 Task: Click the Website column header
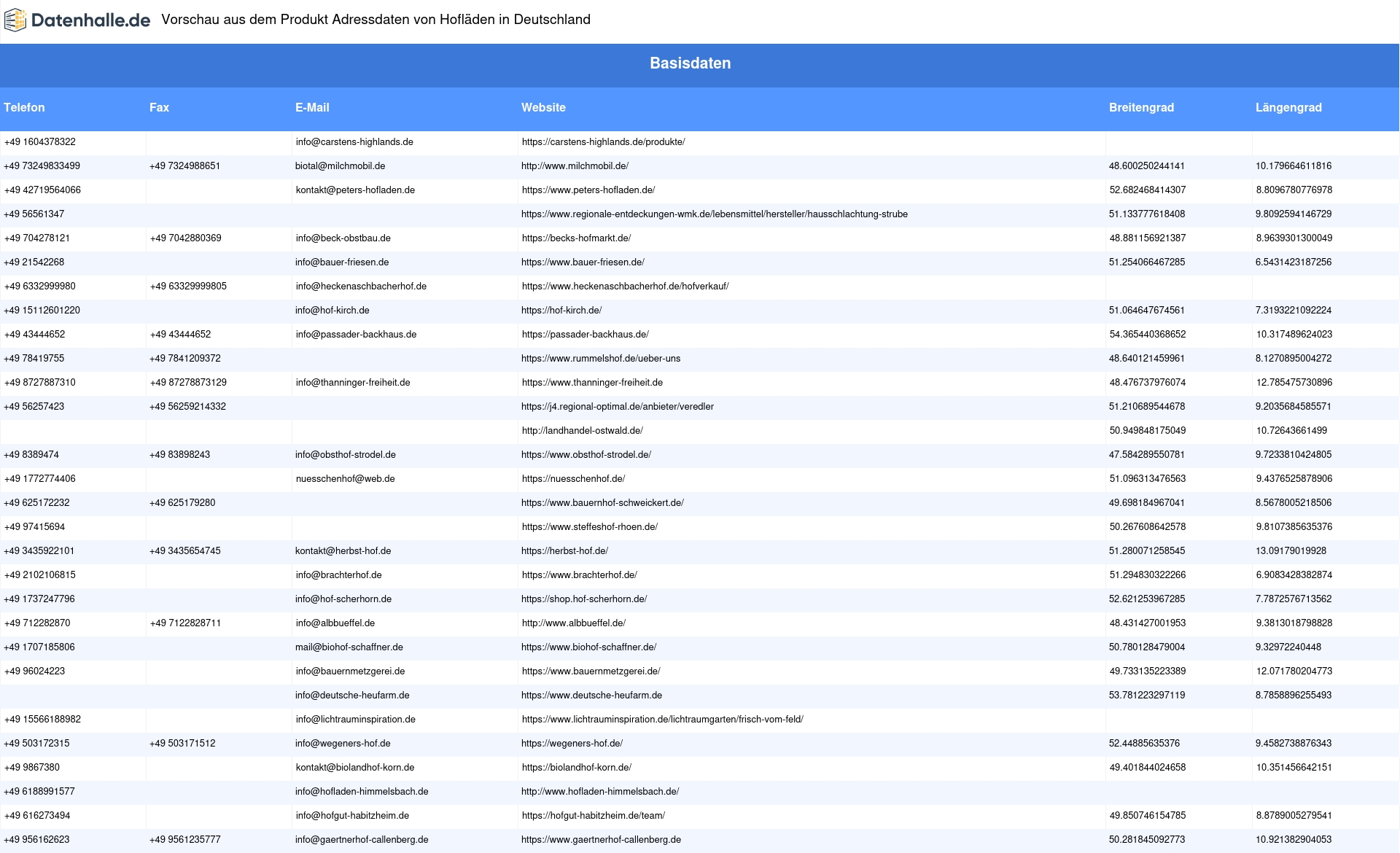click(543, 107)
